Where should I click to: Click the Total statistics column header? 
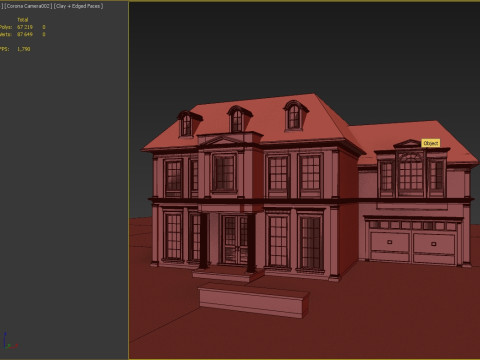pyautogui.click(x=23, y=20)
